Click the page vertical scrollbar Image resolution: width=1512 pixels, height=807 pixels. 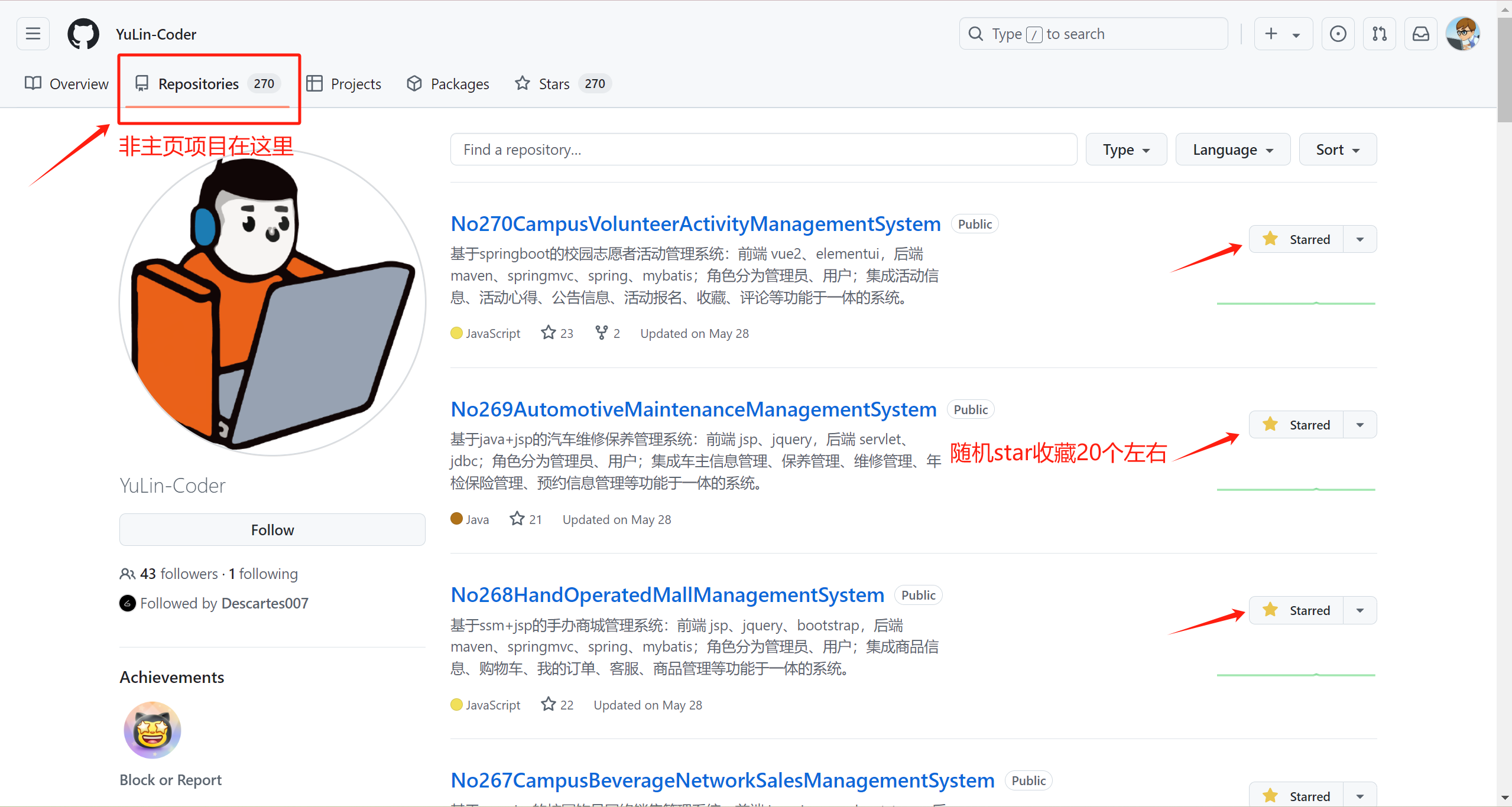pos(1505,69)
